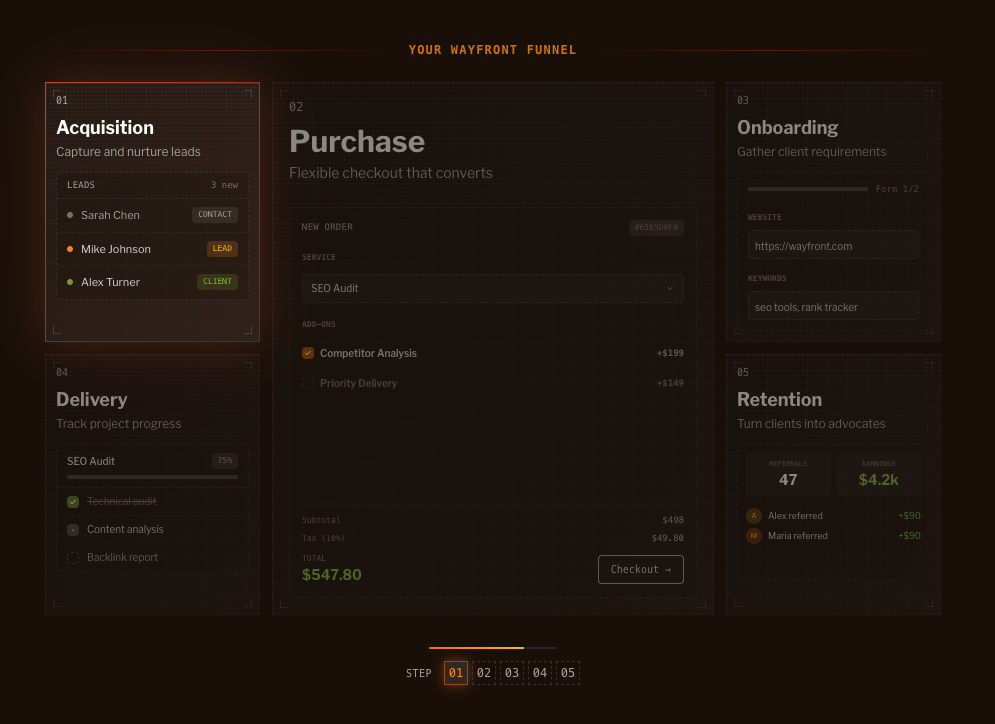Click the Earnings $4.2k stat tile

(x=878, y=474)
